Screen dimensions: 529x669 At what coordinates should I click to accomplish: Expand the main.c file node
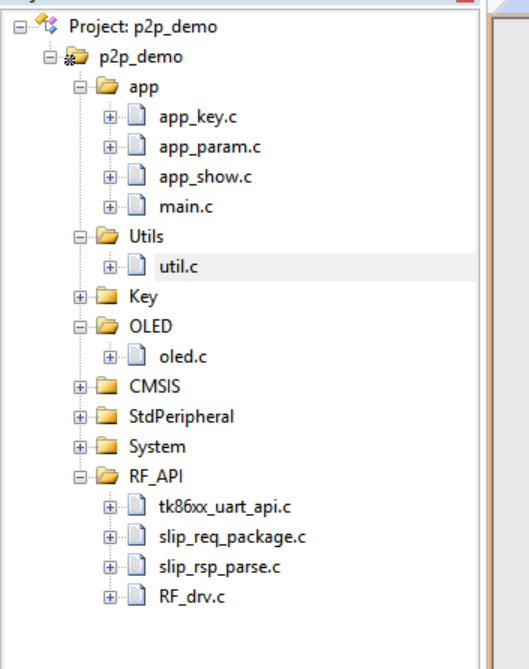110,207
